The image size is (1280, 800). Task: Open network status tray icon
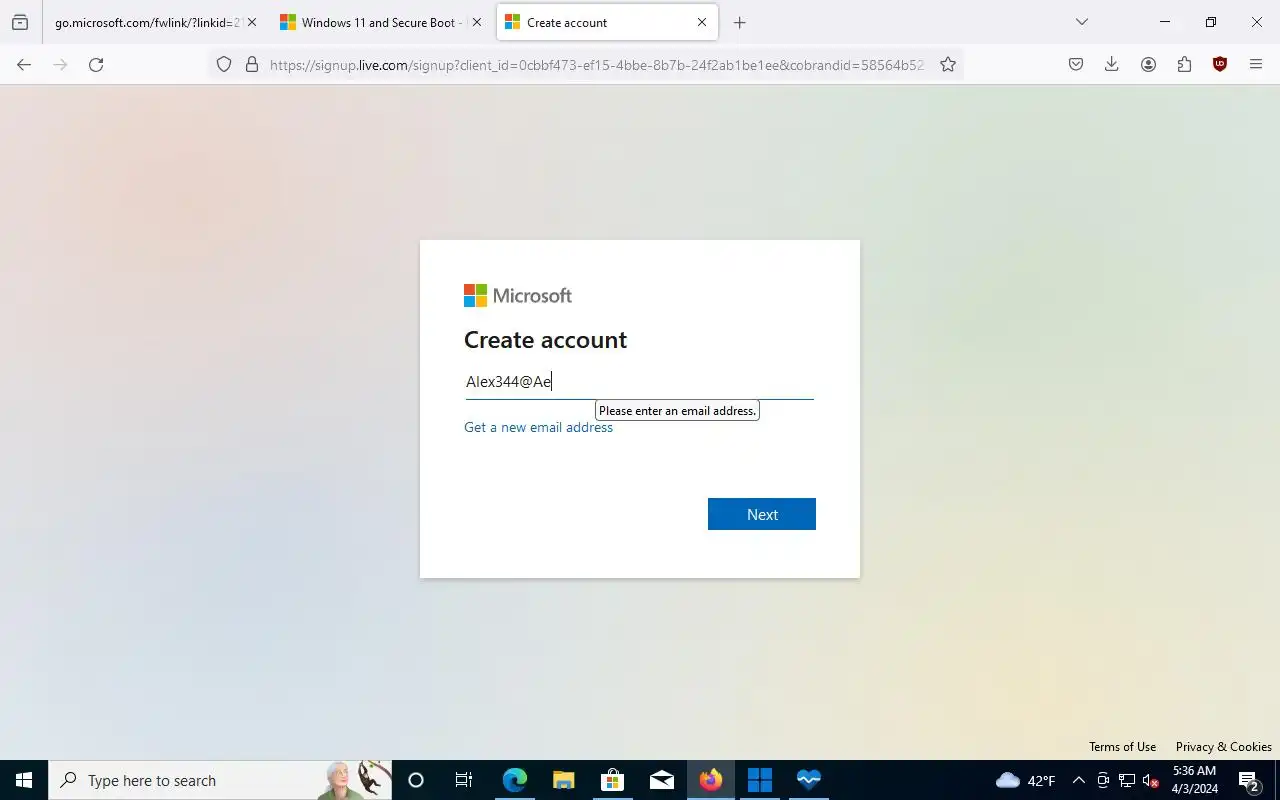1127,780
